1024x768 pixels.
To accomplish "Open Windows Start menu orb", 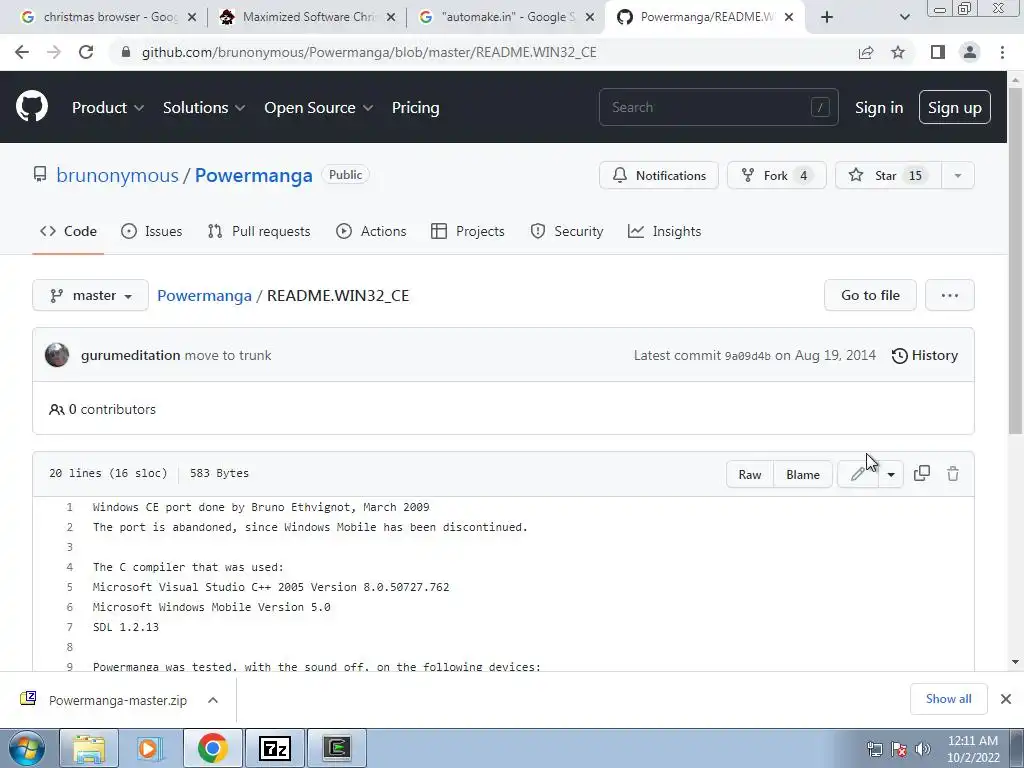I will pyautogui.click(x=27, y=748).
